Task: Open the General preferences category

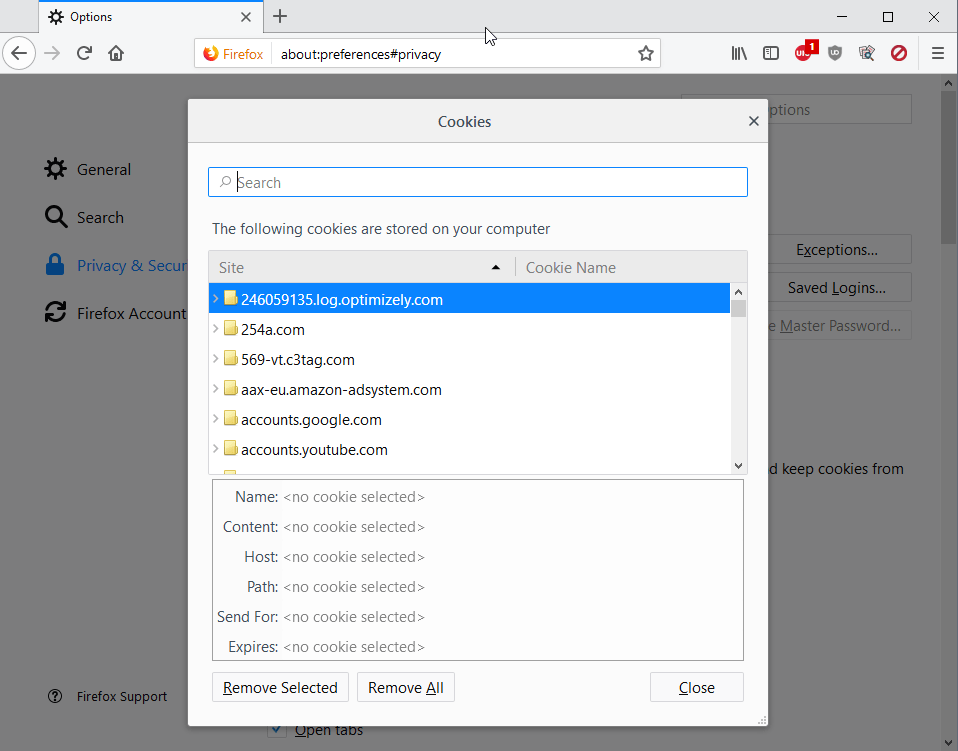Action: coord(104,169)
